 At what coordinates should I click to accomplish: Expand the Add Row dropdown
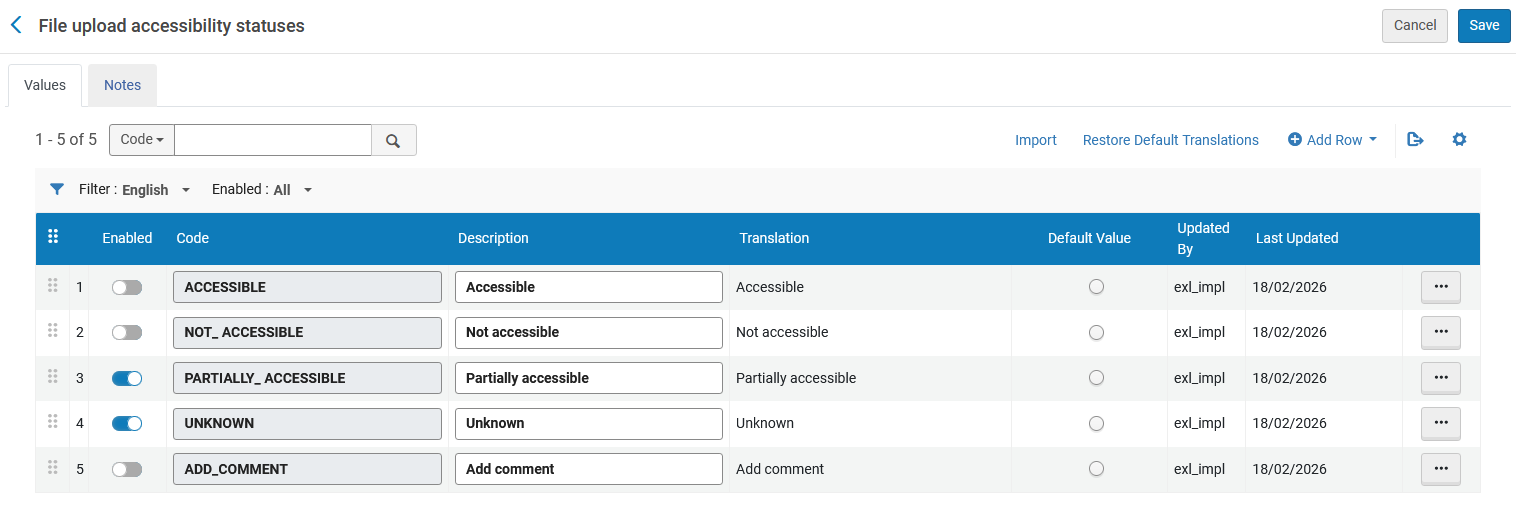(1332, 140)
